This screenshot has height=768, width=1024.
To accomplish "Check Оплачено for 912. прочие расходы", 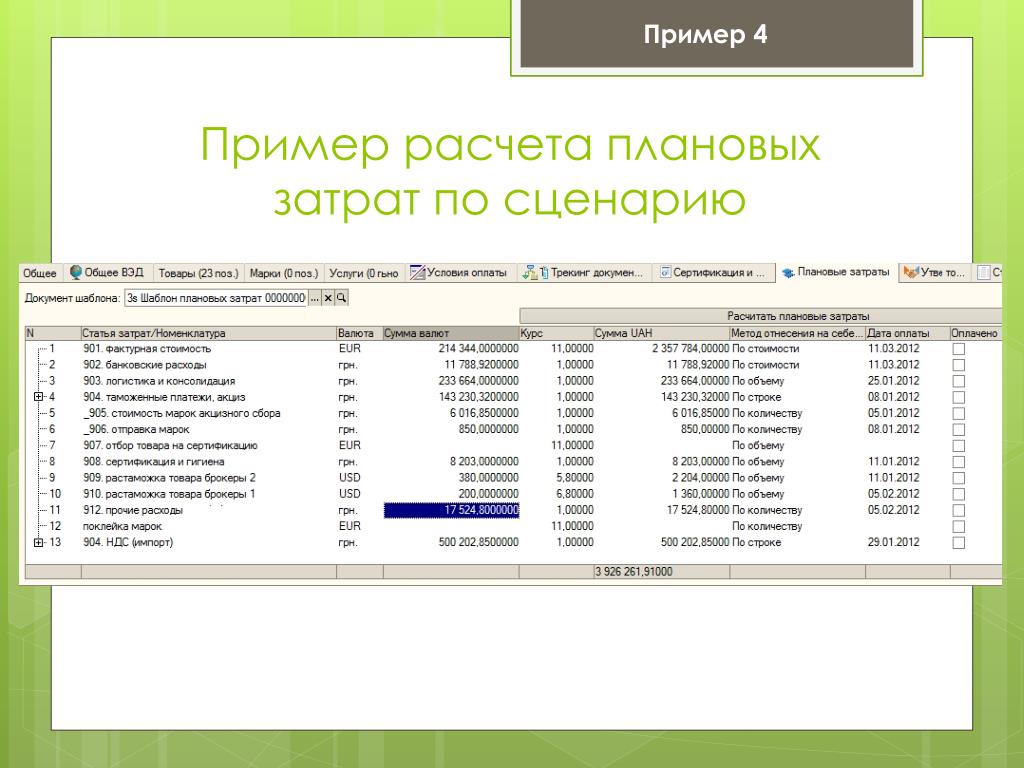I will click(959, 510).
